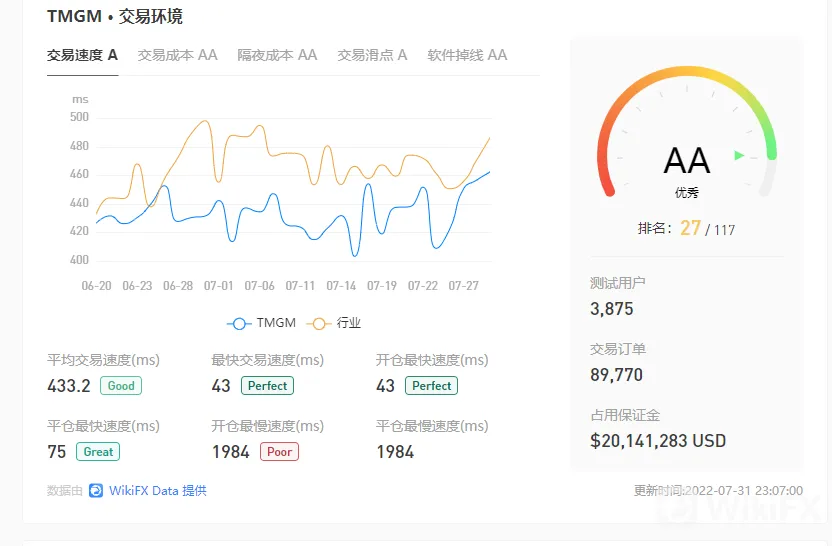Click the Perfect badge under 最快交易速度
This screenshot has width=832, height=546.
(x=267, y=386)
